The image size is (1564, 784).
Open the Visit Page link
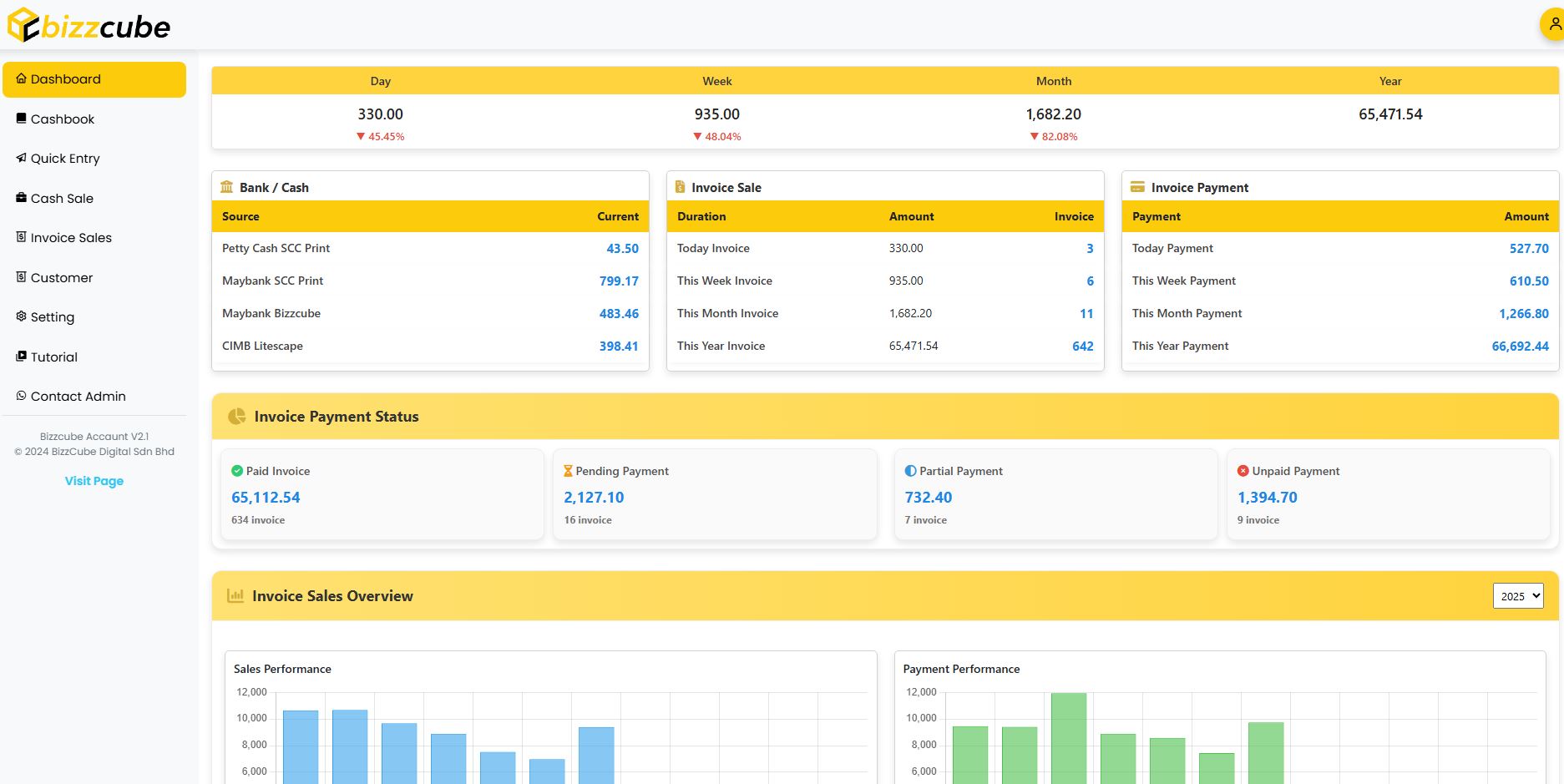tap(94, 481)
